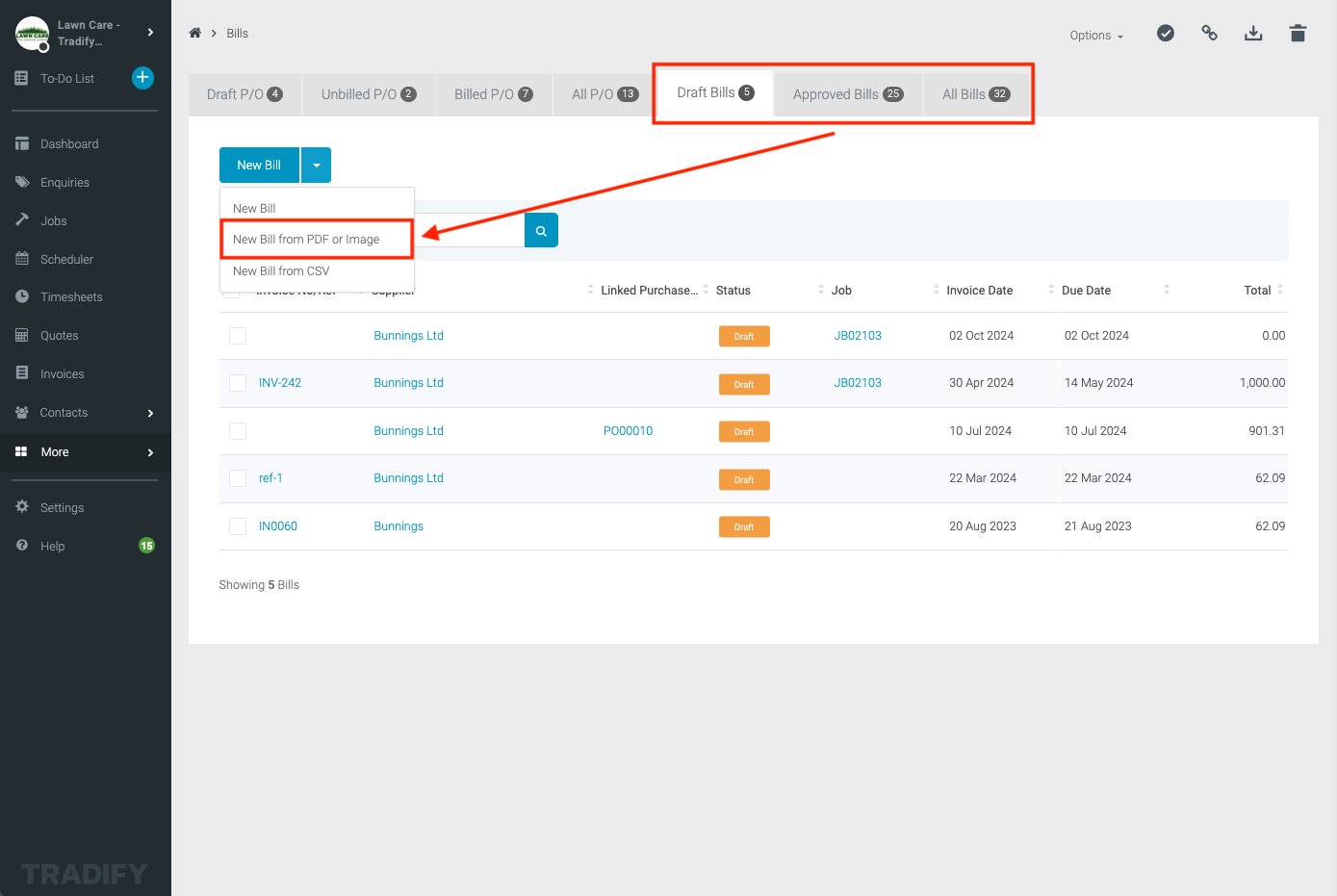Open job JB02103 on INV-242 row

click(858, 383)
